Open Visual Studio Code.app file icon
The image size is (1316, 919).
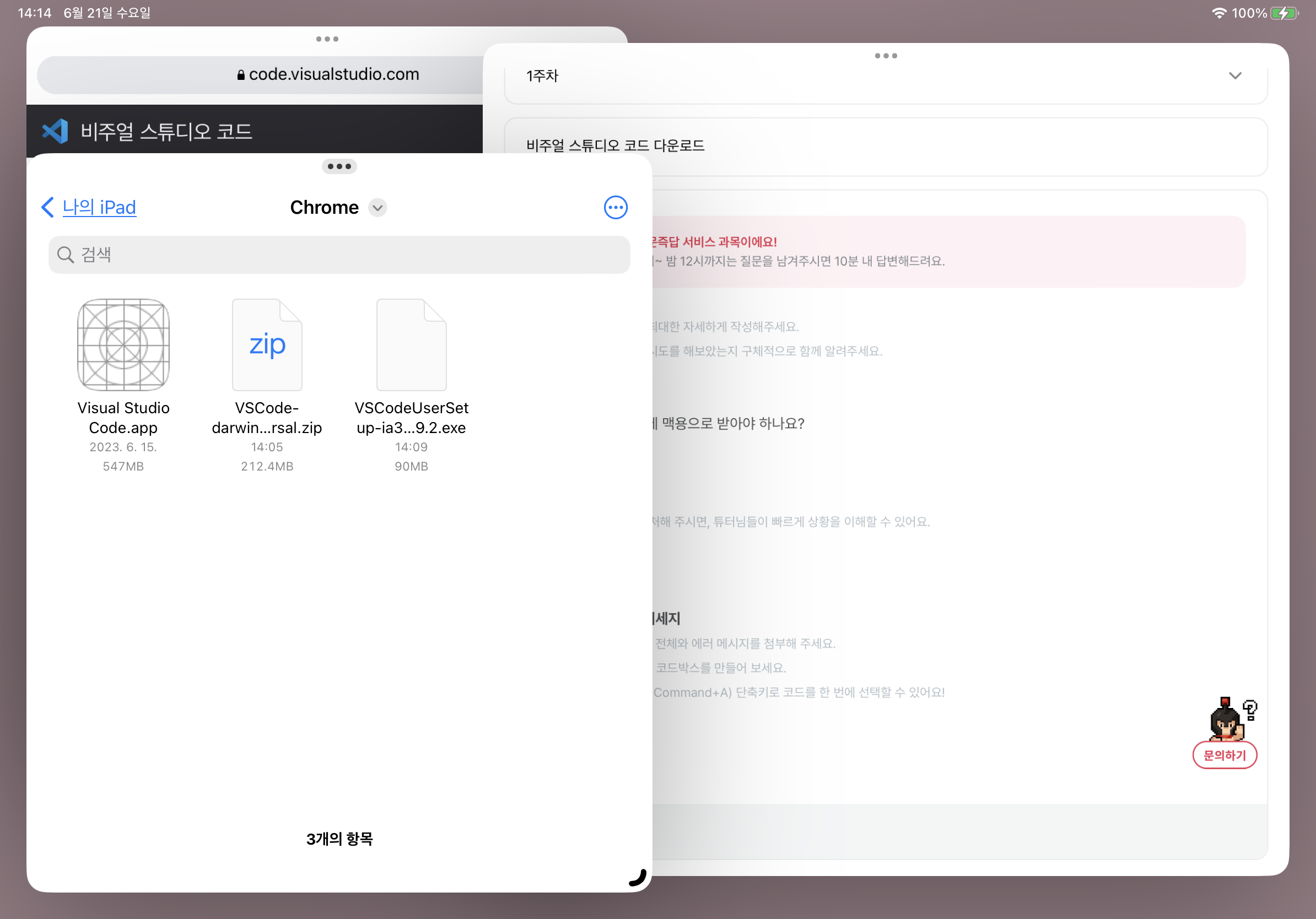pyautogui.click(x=123, y=345)
